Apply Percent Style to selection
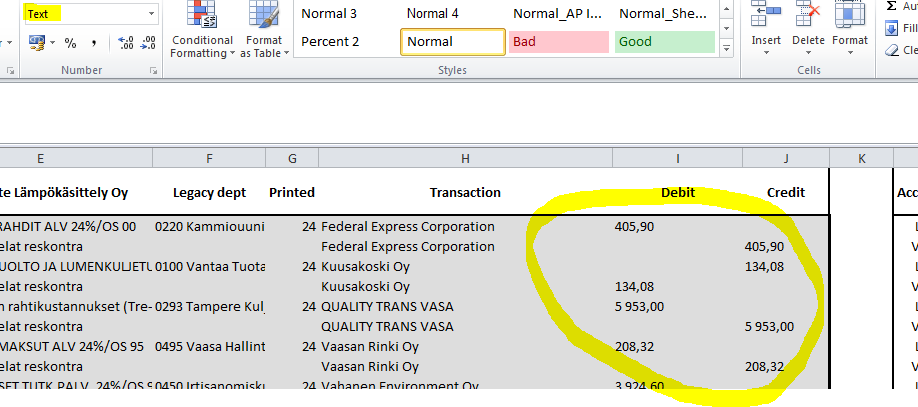 click(71, 43)
